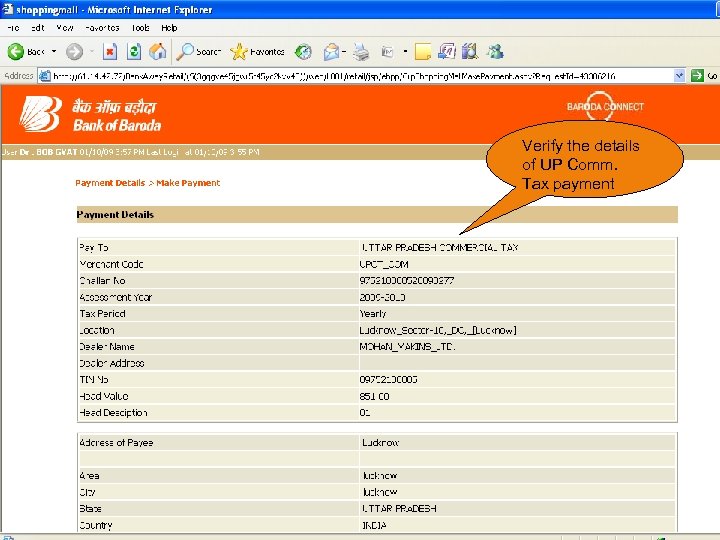
Task: Click the UTTAR PRADESH state value
Action: click(399, 508)
